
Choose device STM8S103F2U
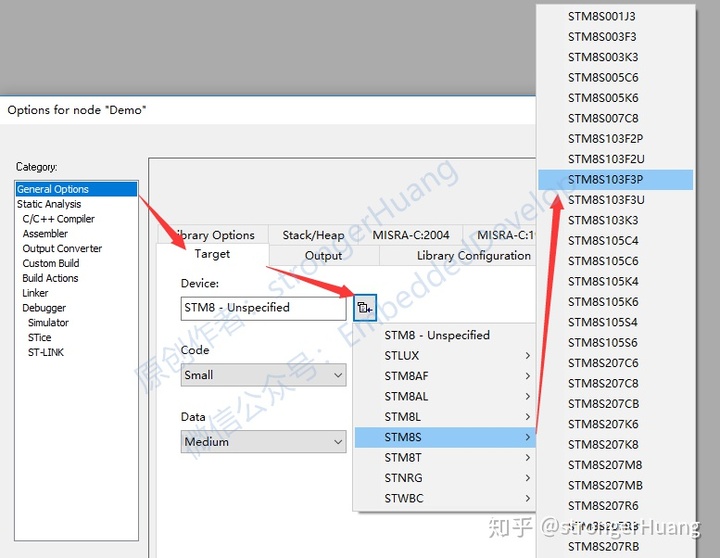point(615,159)
